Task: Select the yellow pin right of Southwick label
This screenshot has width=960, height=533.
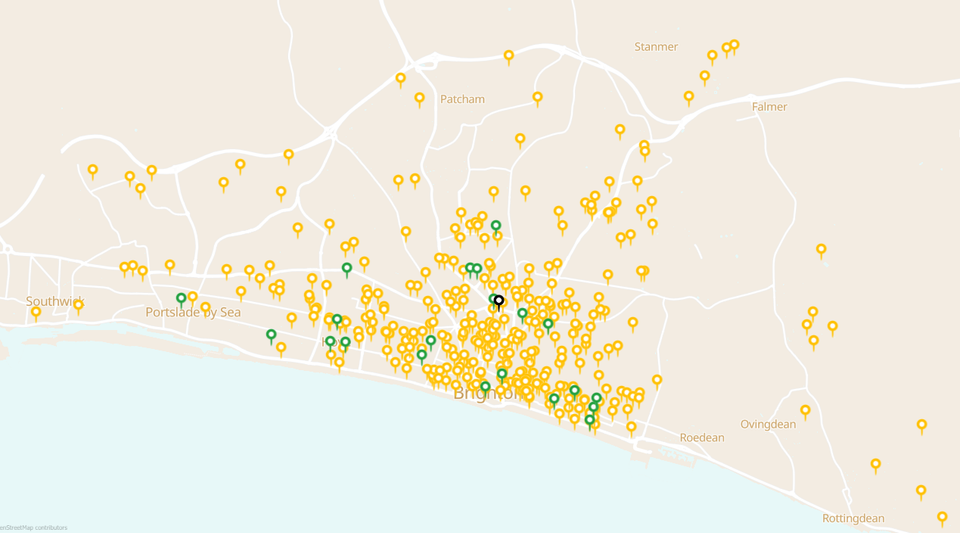Action: pos(78,307)
